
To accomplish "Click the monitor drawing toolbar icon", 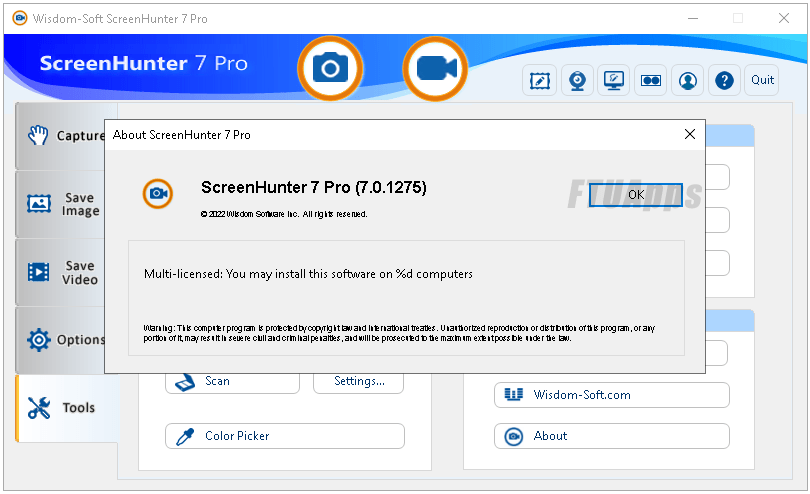I will pyautogui.click(x=614, y=80).
